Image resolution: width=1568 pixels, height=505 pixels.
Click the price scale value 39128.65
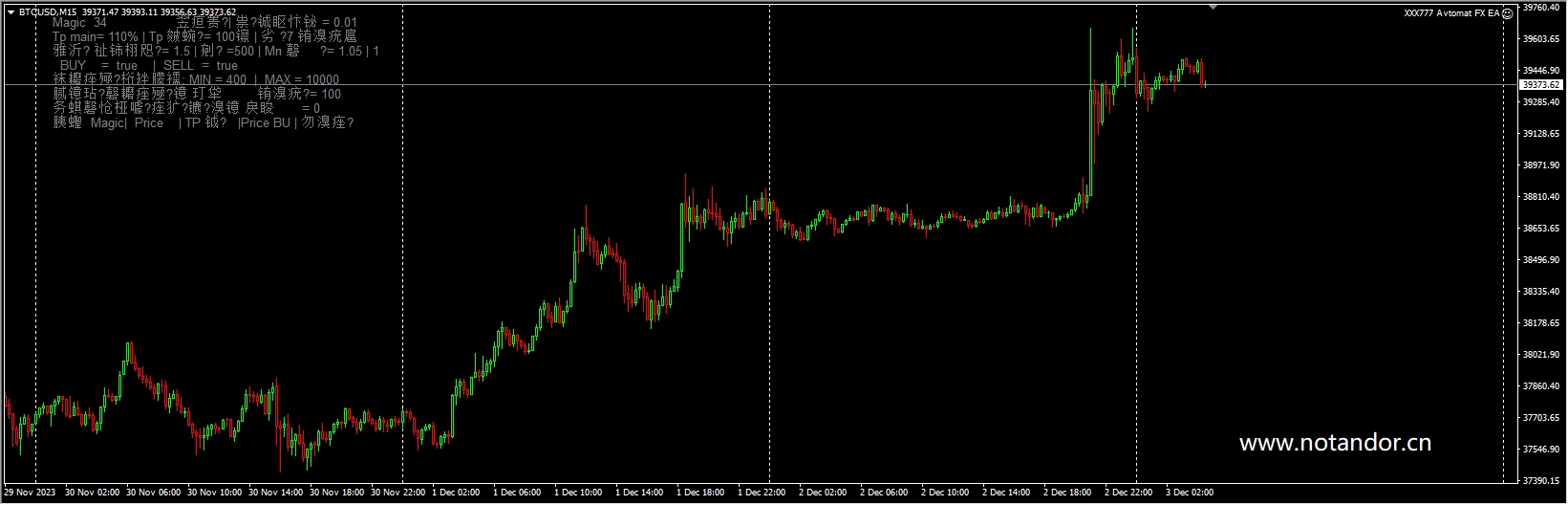click(1541, 134)
